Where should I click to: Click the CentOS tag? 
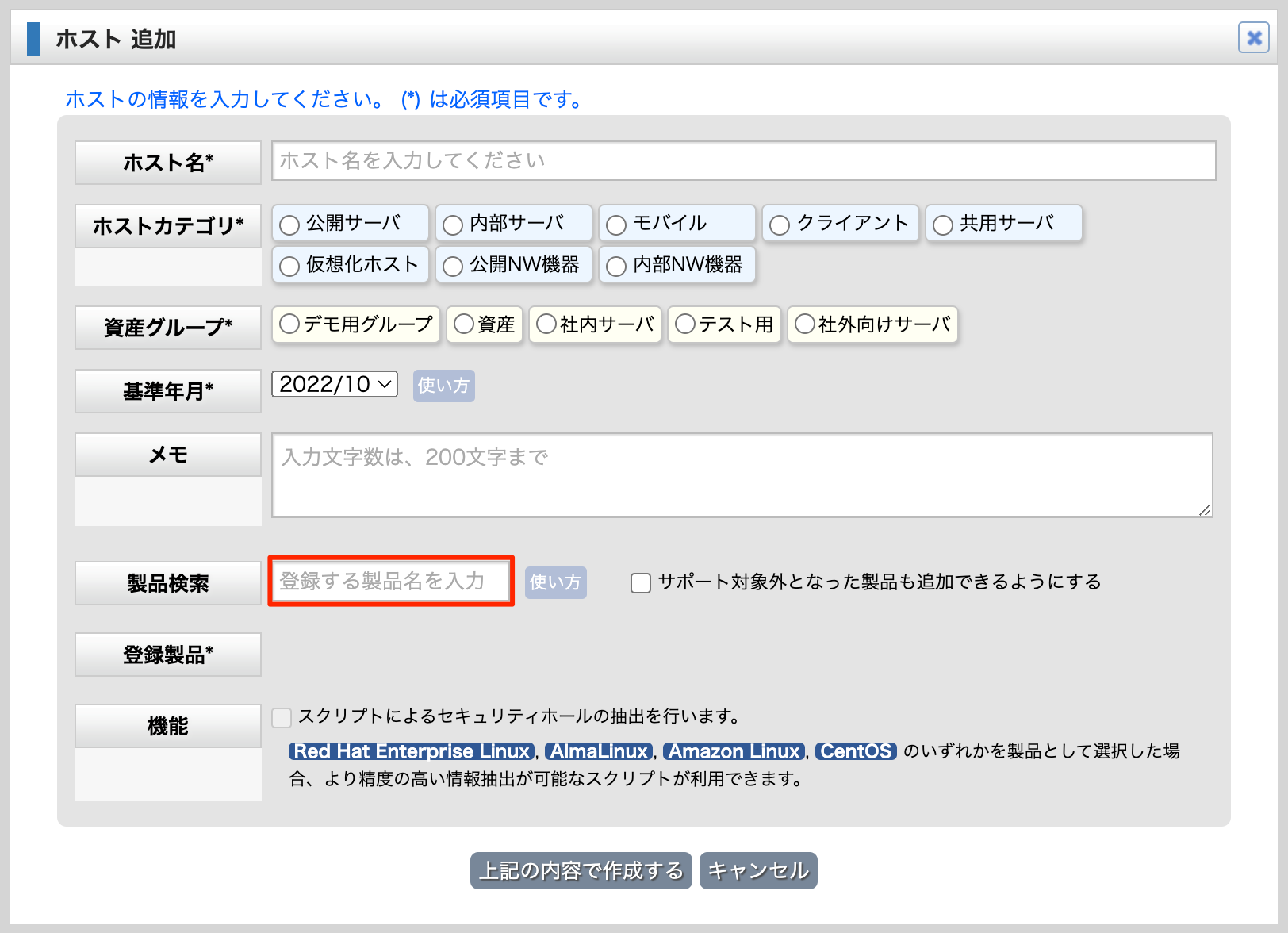pos(856,751)
